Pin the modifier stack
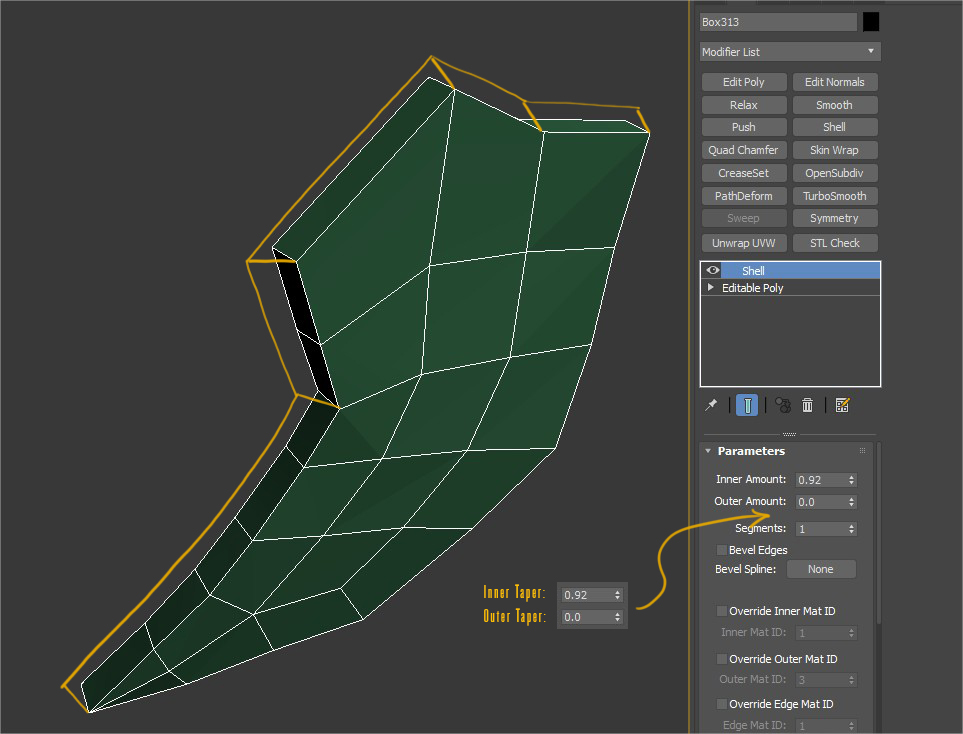 pyautogui.click(x=711, y=405)
